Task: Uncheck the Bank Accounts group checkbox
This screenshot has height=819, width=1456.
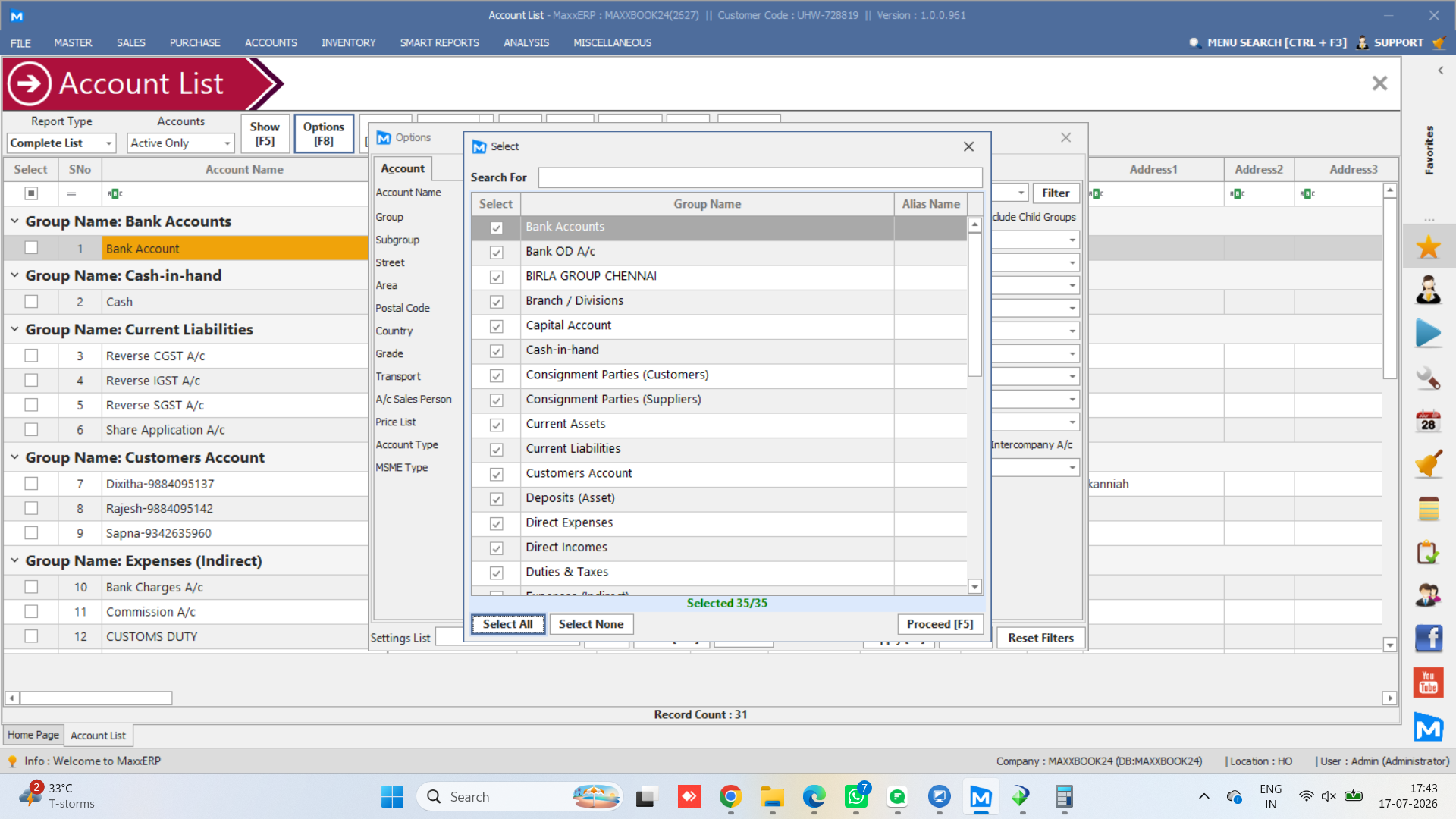Action: tap(496, 227)
